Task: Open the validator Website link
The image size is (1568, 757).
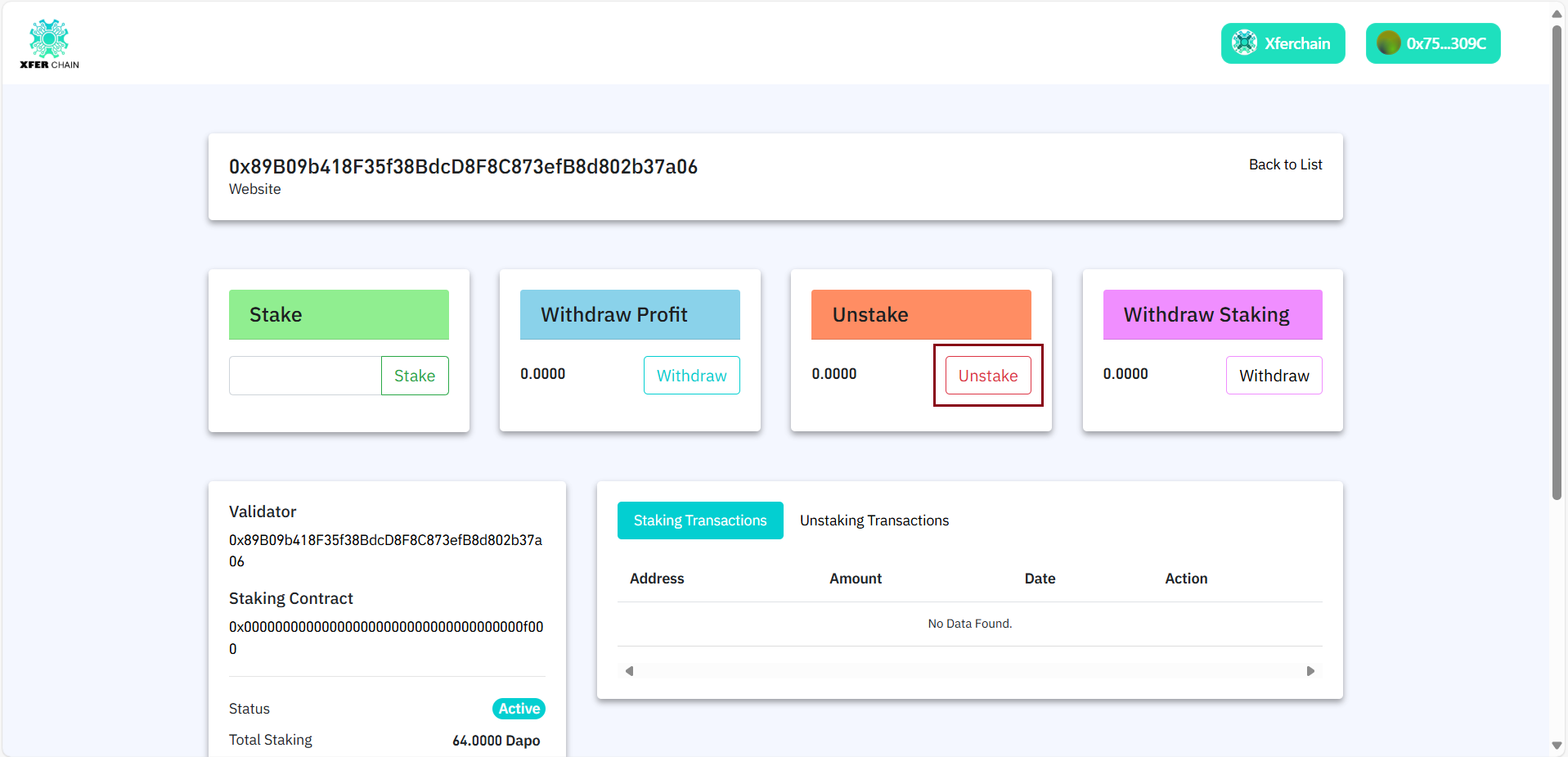Action: tap(254, 189)
